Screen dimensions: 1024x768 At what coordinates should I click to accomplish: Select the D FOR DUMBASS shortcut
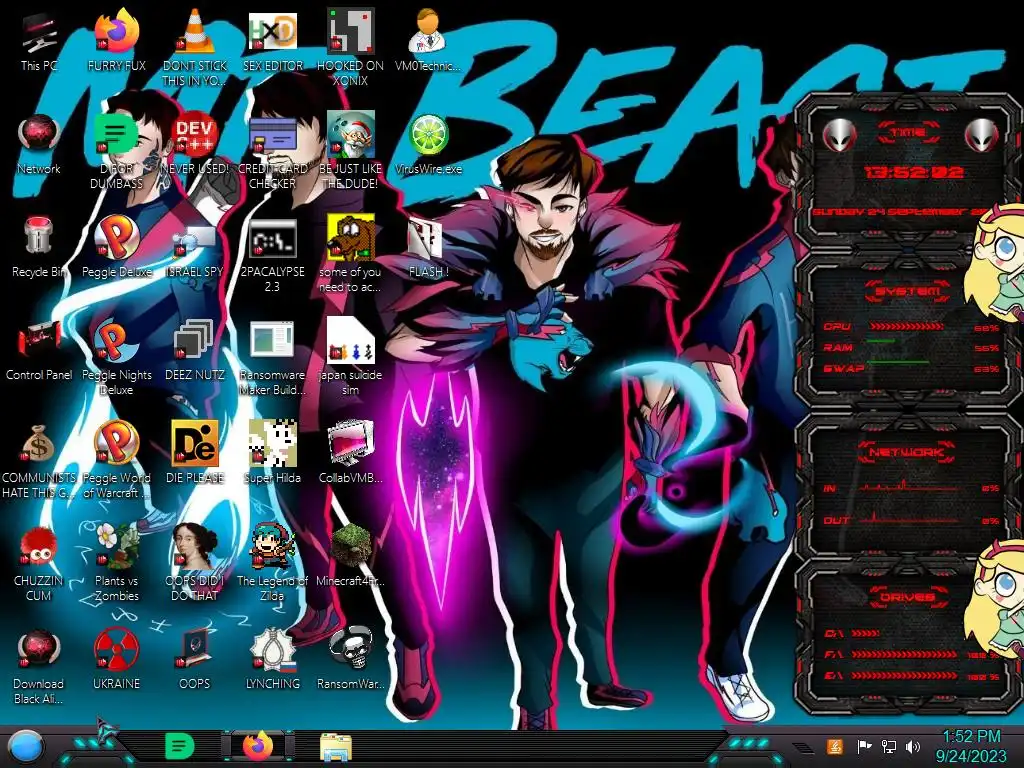(117, 135)
